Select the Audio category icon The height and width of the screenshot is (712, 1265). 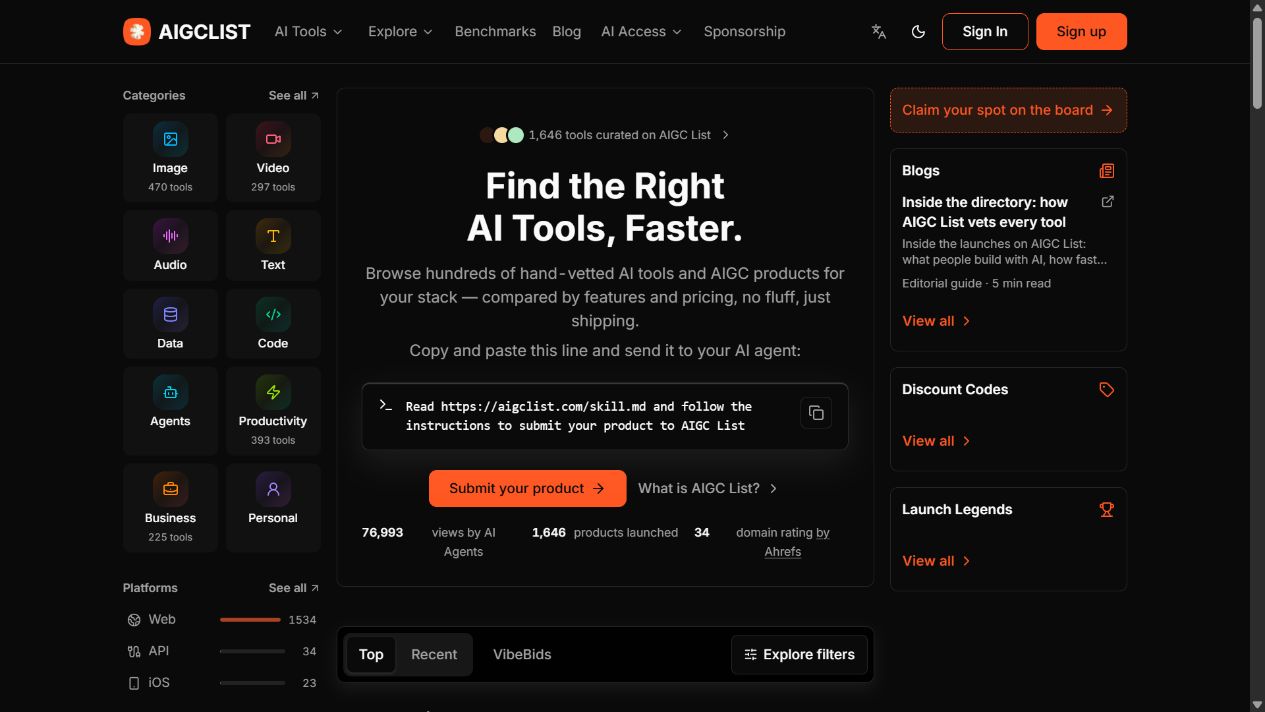(170, 236)
